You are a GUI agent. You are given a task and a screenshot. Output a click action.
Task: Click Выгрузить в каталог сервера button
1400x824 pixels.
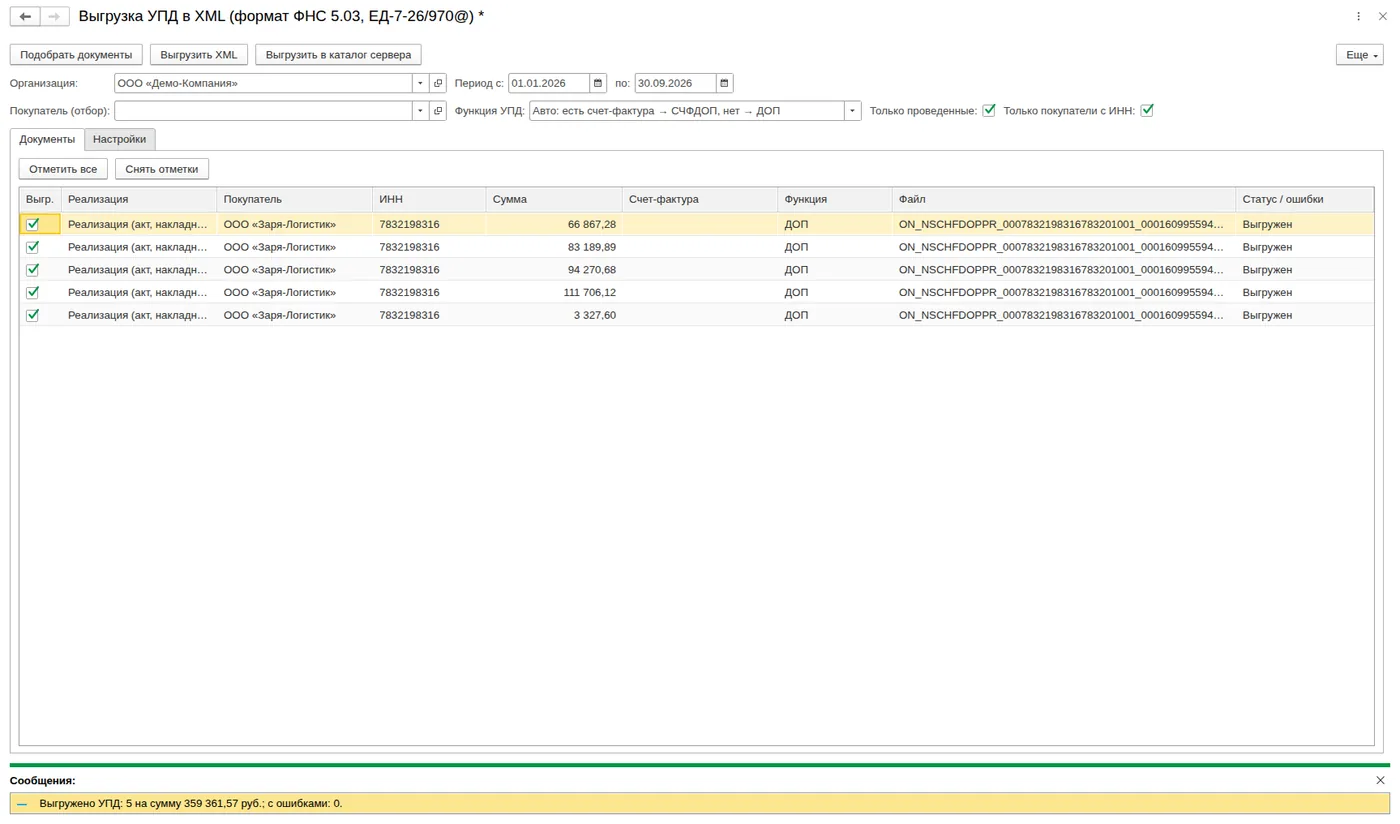coord(338,55)
